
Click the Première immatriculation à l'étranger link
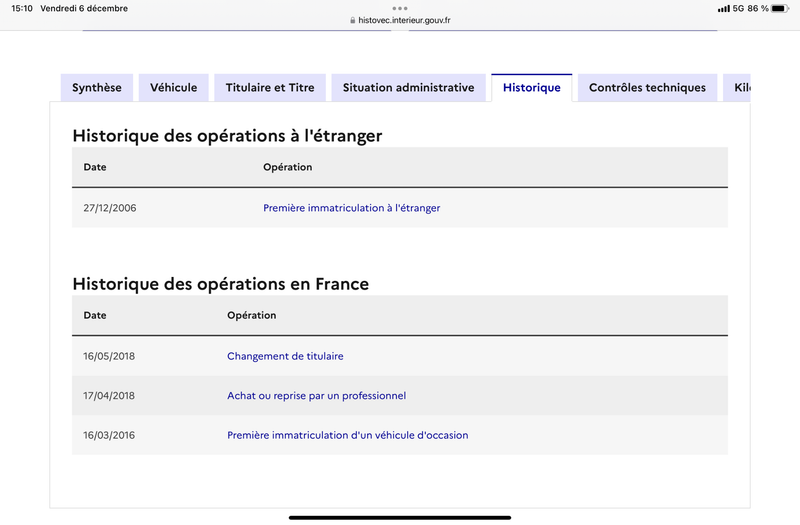pos(352,208)
